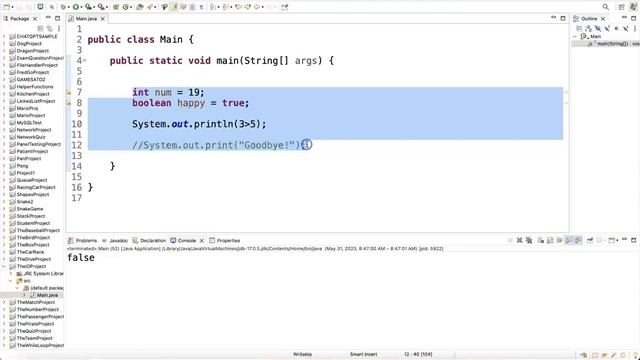Click New Java Class toolbar icon
This screenshot has width=640, height=360.
pyautogui.click(x=126, y=7)
